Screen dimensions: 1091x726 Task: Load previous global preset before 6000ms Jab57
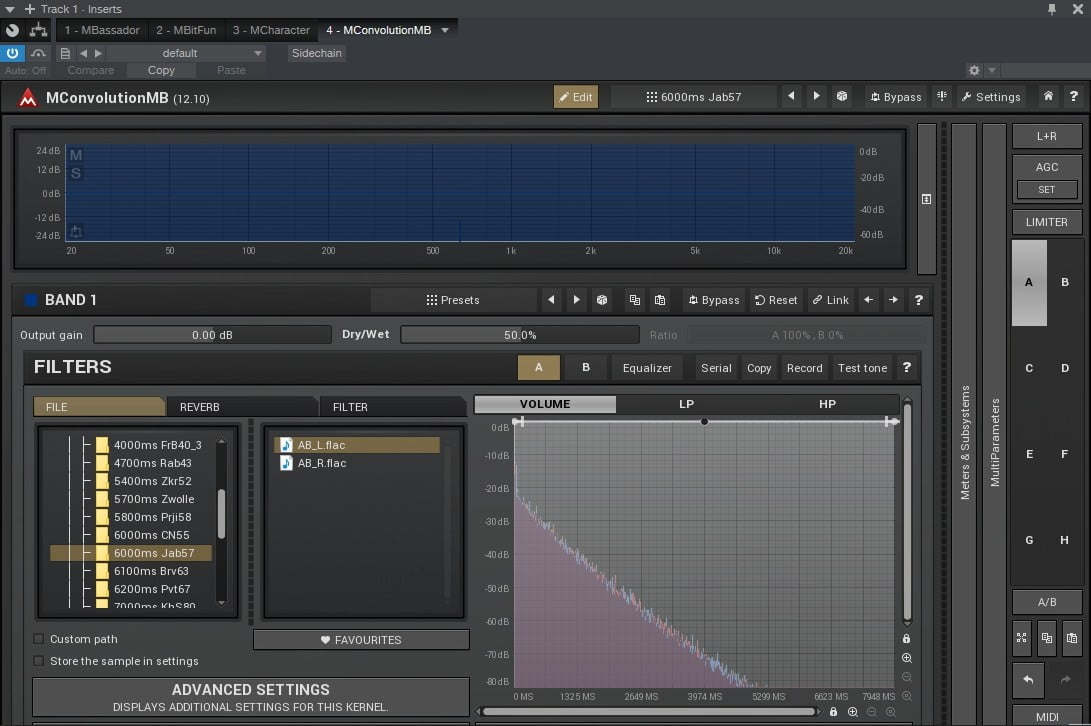[791, 96]
